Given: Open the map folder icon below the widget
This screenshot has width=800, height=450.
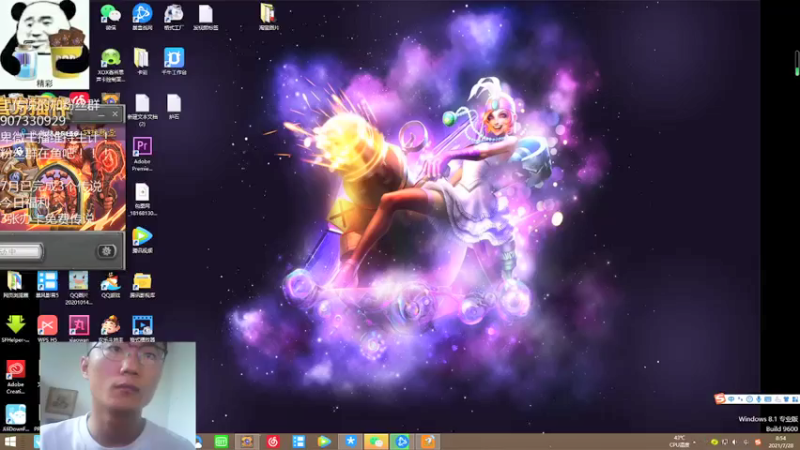Looking at the screenshot, I should pyautogui.click(x=15, y=285).
